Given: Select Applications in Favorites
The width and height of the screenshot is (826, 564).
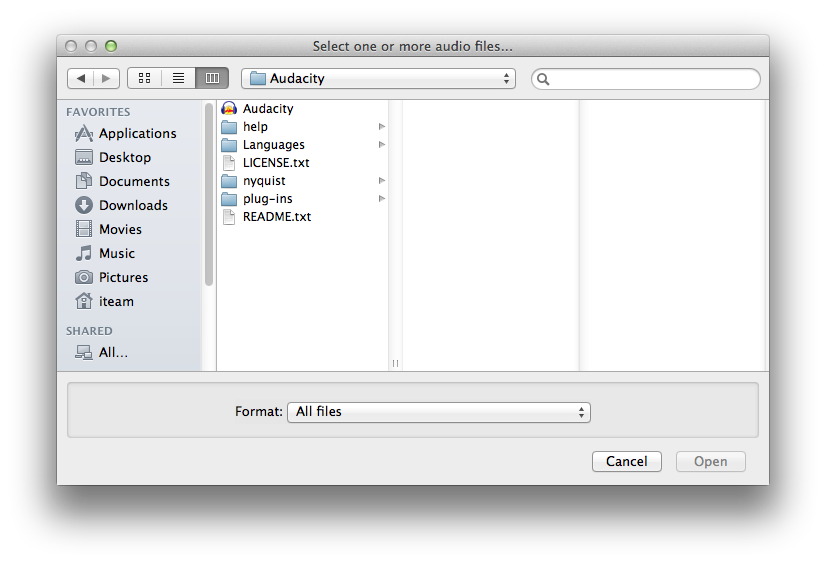Looking at the screenshot, I should tap(137, 134).
